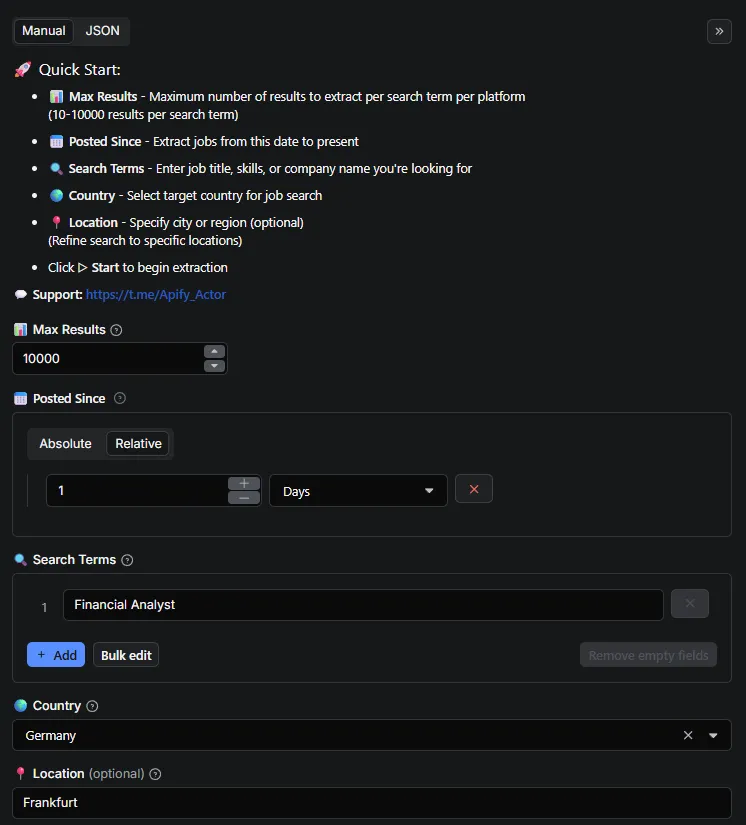Screen dimensions: 746x825
Task: Add a new search term
Action: coord(56,654)
